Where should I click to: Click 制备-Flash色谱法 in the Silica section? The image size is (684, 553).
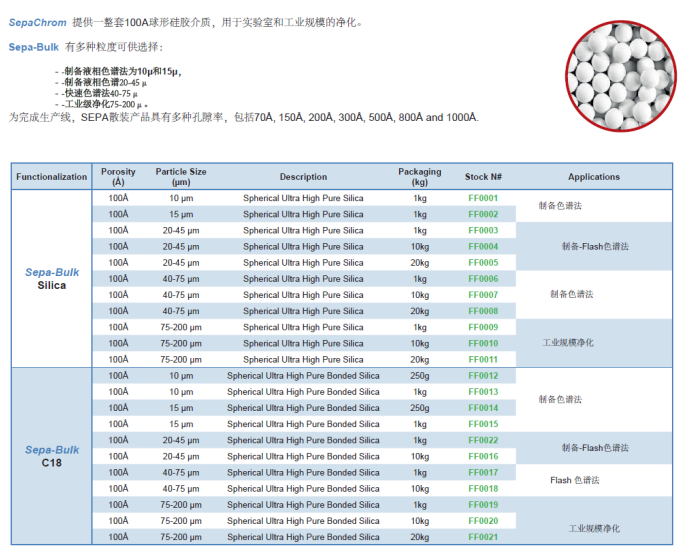595,246
